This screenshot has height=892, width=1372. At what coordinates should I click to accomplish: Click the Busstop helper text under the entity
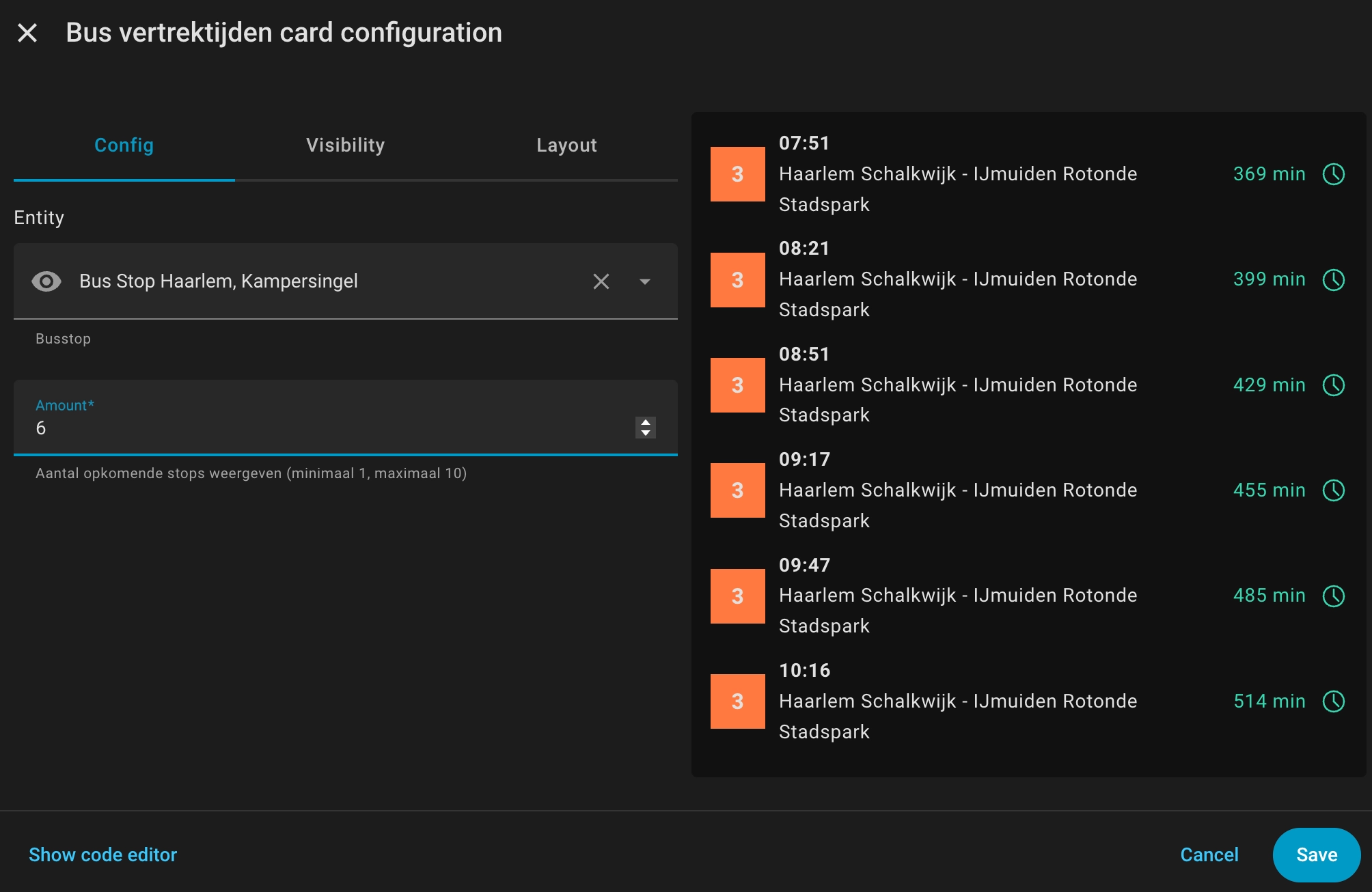[x=63, y=339]
